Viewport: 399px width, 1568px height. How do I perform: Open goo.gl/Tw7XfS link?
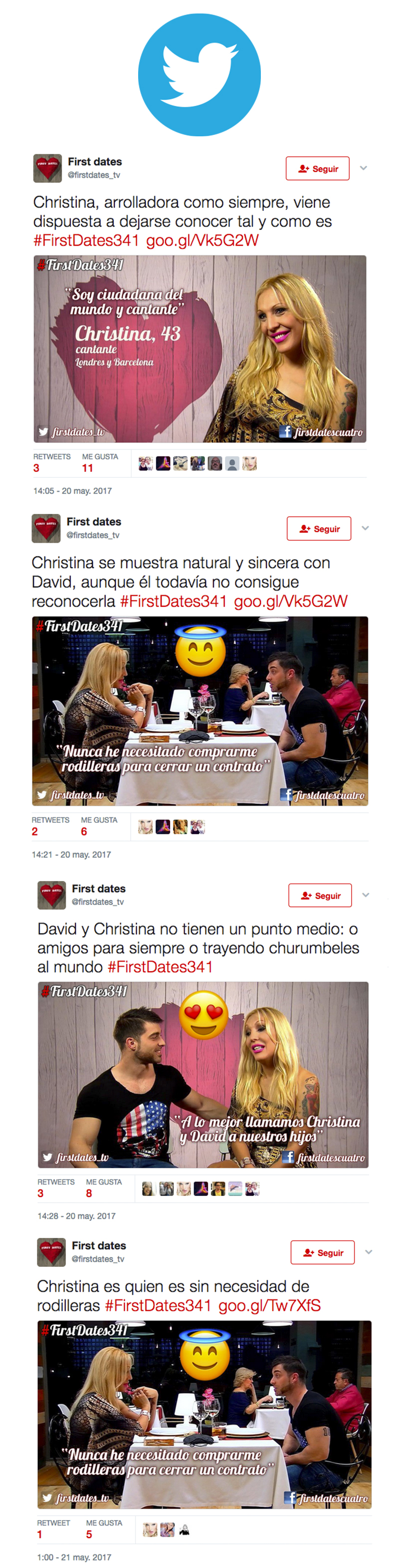tap(269, 1305)
